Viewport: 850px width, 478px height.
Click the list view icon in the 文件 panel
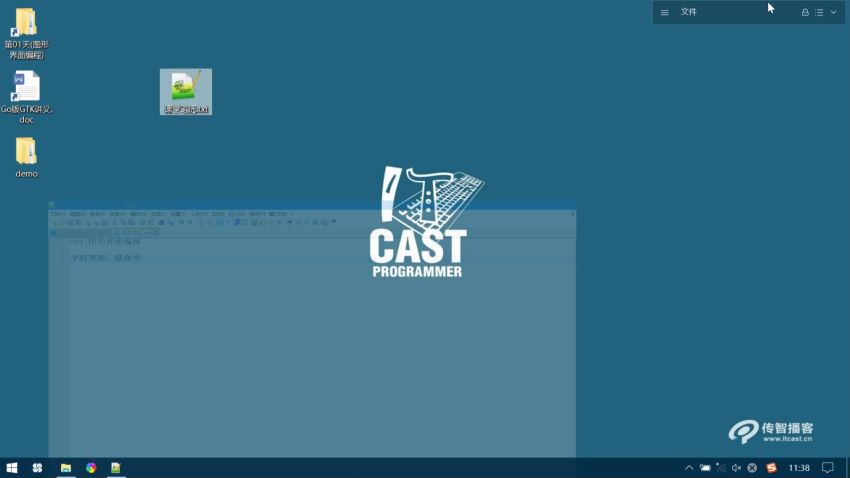pos(819,12)
